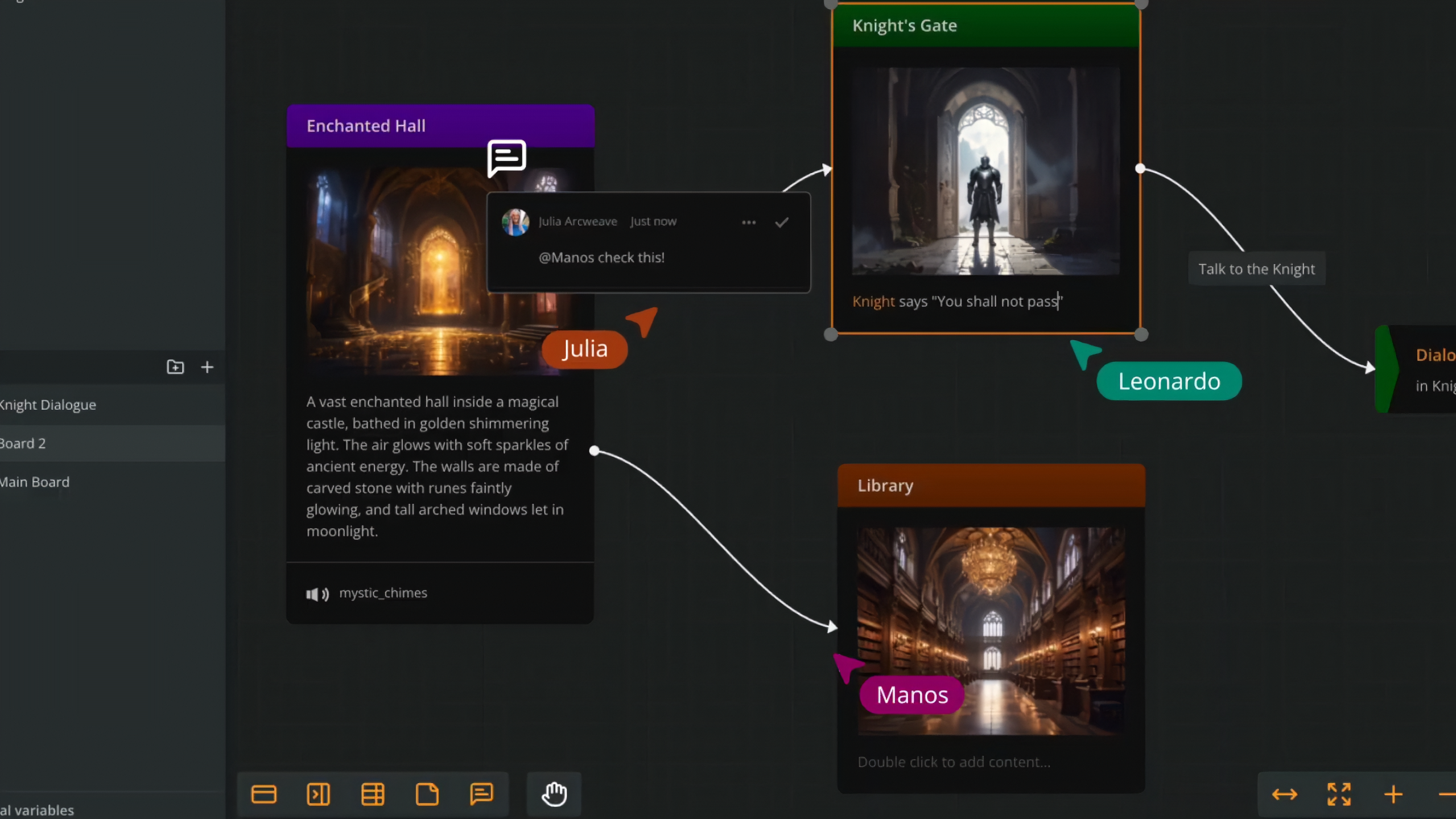Click the horizontal fit-width icon in bottom right

[1284, 794]
